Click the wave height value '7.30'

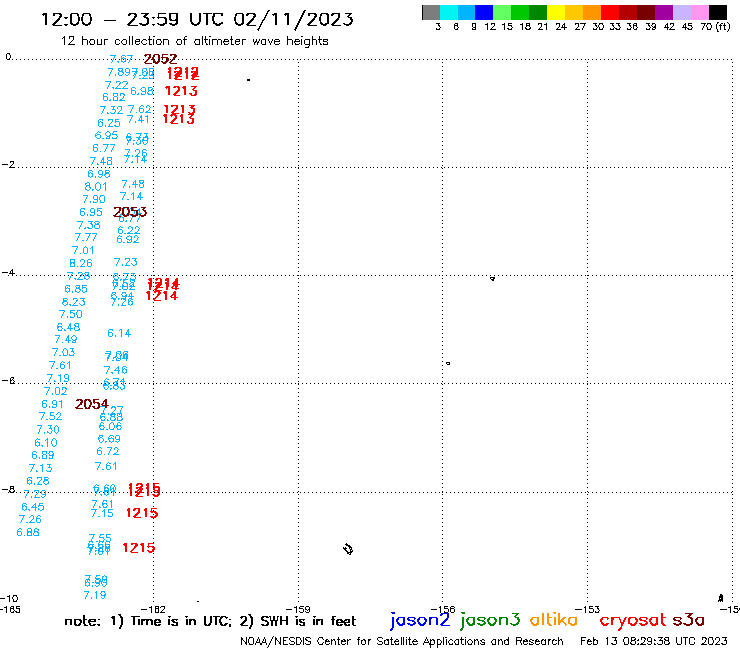pyautogui.click(x=48, y=430)
